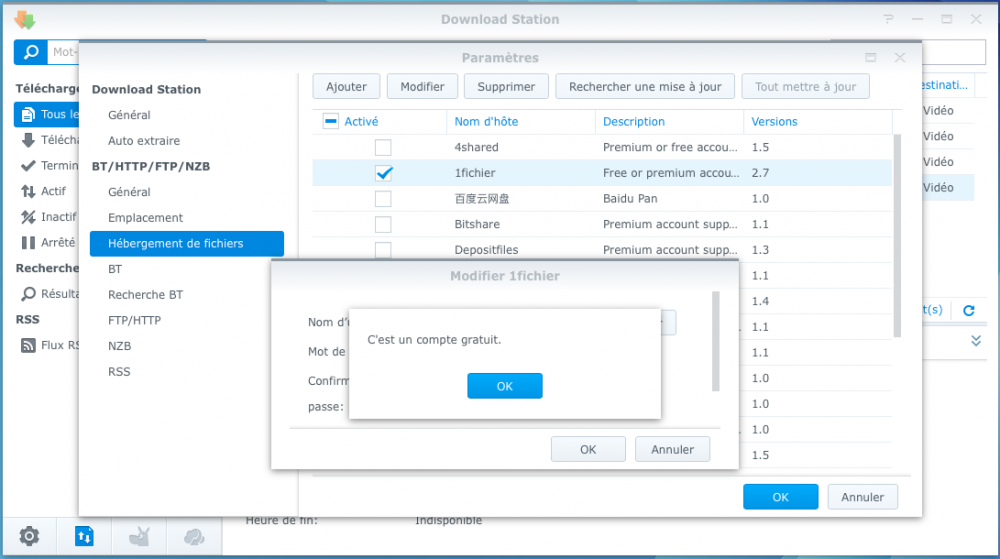1000x559 pixels.
Task: Open settings gear icon in bottom bar
Action: 29,537
